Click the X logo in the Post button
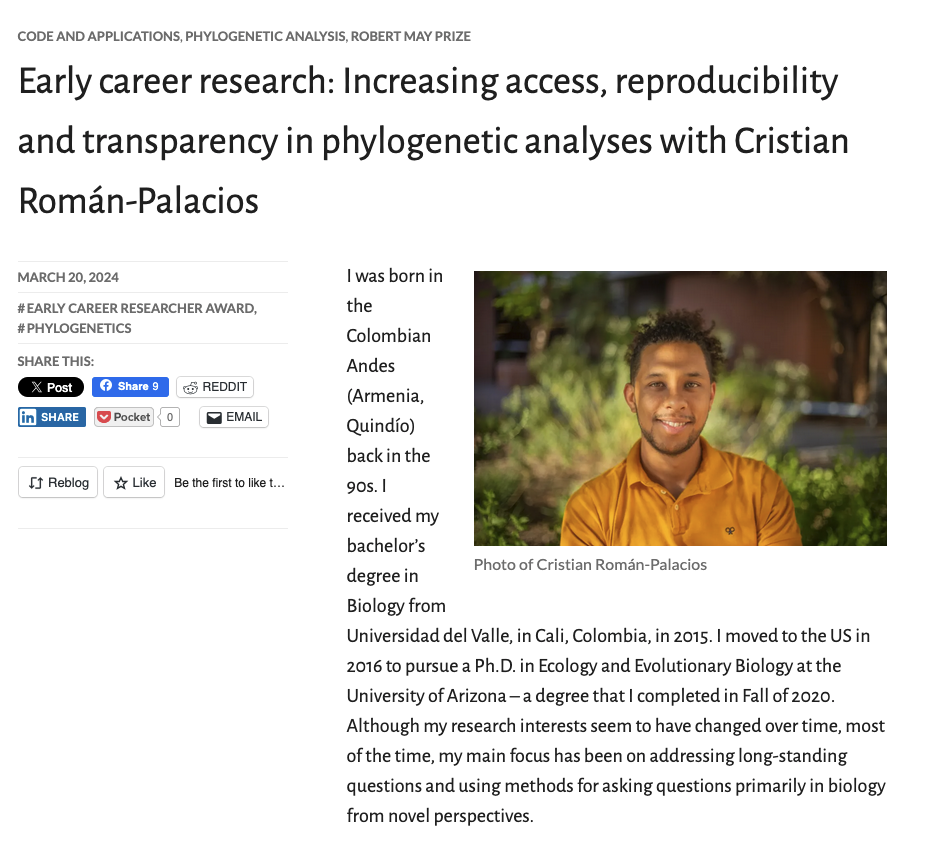 coord(37,387)
